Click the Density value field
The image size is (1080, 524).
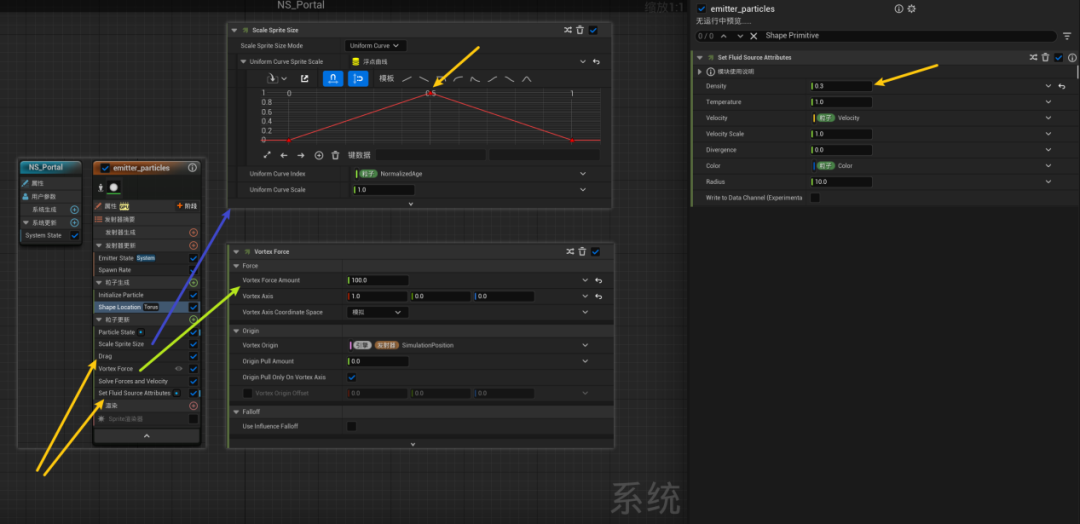842,86
